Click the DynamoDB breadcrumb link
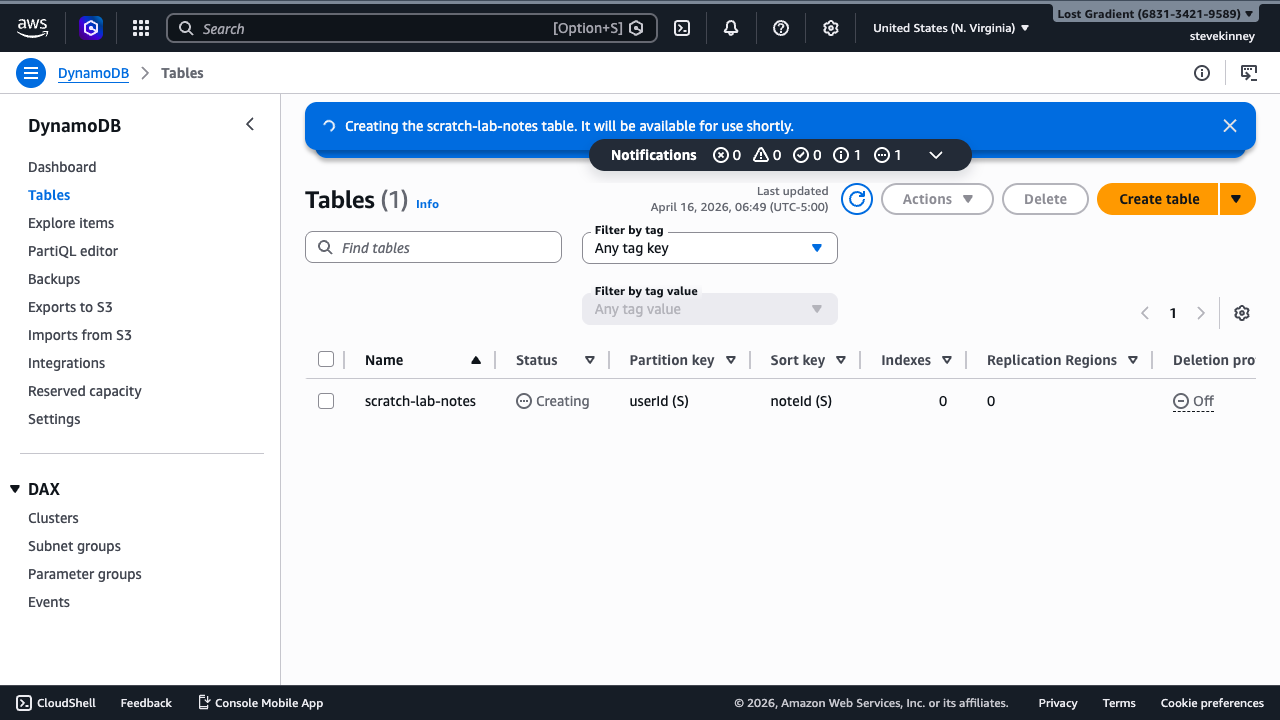The height and width of the screenshot is (720, 1280). coord(93,73)
